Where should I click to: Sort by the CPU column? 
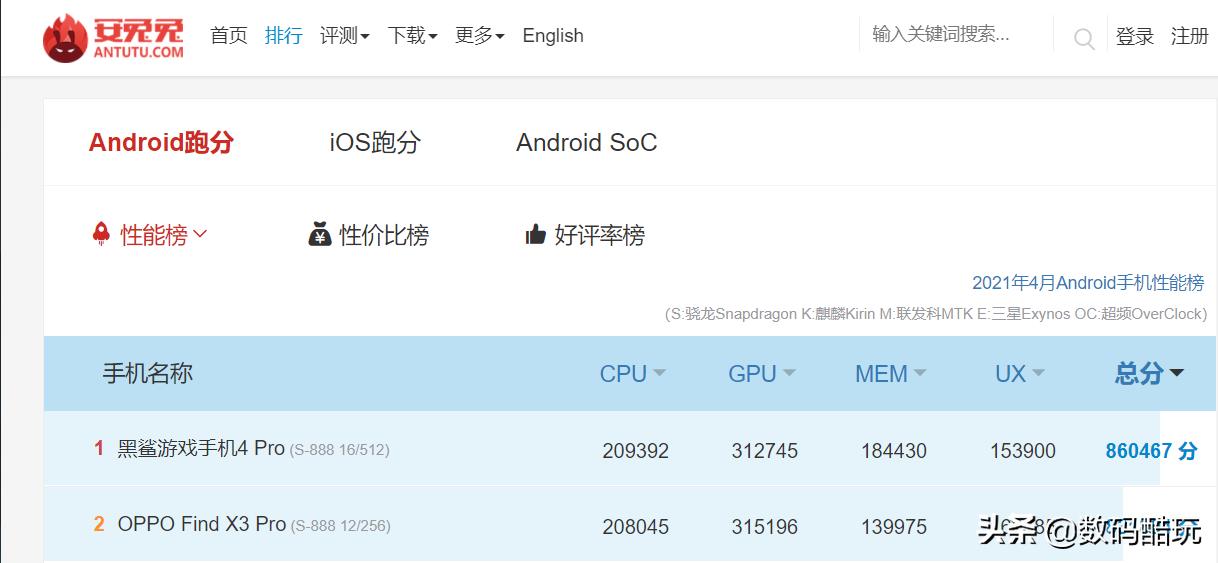pos(632,374)
